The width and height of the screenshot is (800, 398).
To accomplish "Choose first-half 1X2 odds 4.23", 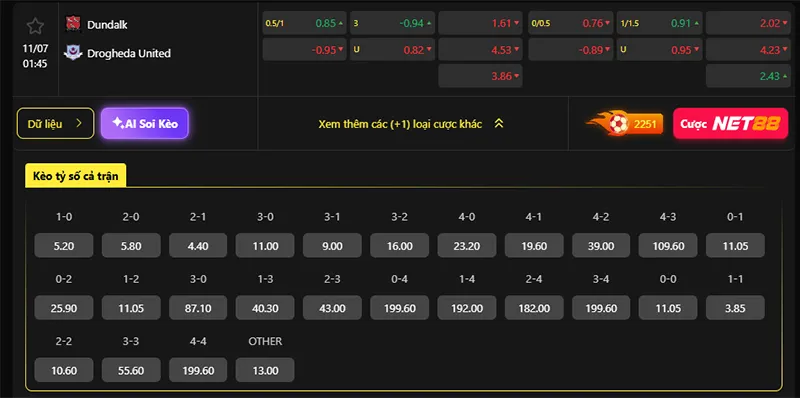I will 748,49.
